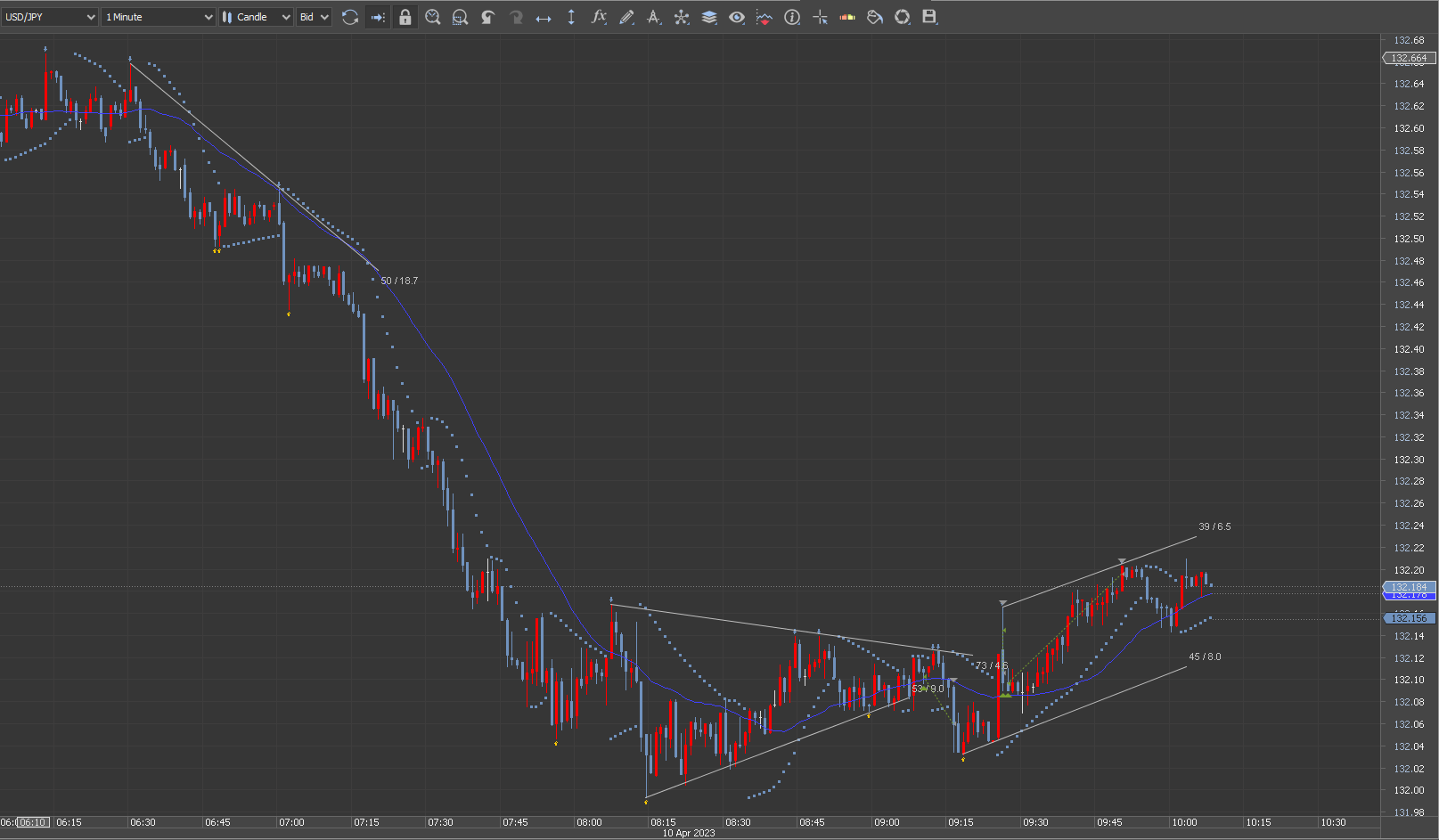Open the fx indicators menu
Viewport: 1439px width, 840px height.
tap(599, 17)
